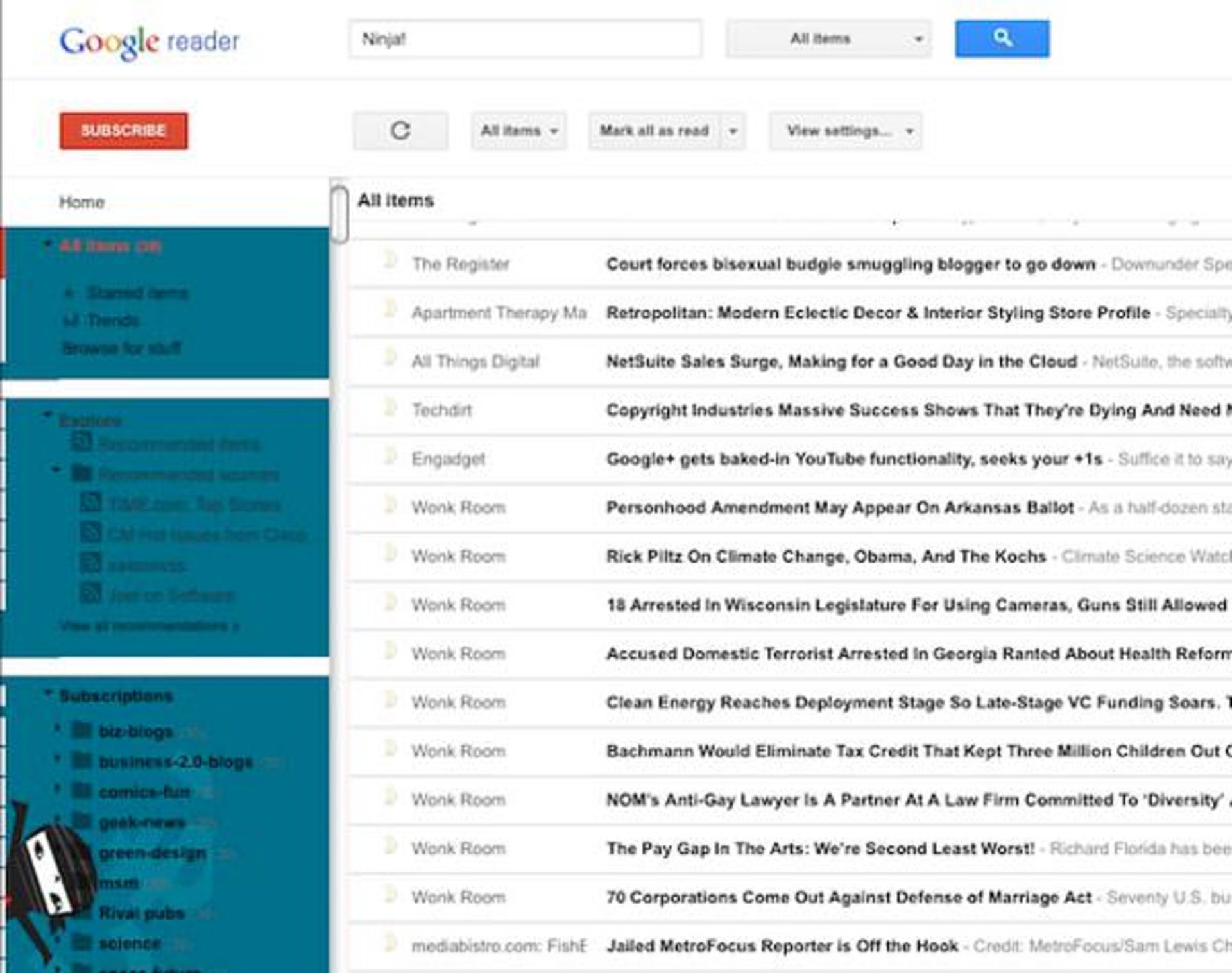The width and height of the screenshot is (1232, 973).
Task: Click the 'mediabistro.com: FishE' source name
Action: [499, 946]
